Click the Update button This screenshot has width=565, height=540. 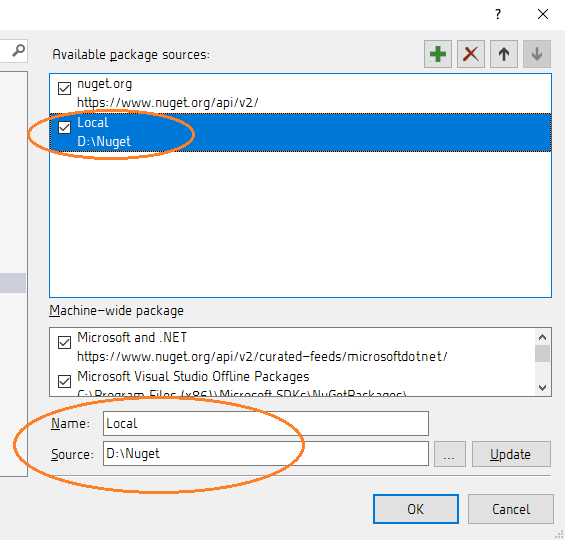pyautogui.click(x=511, y=454)
